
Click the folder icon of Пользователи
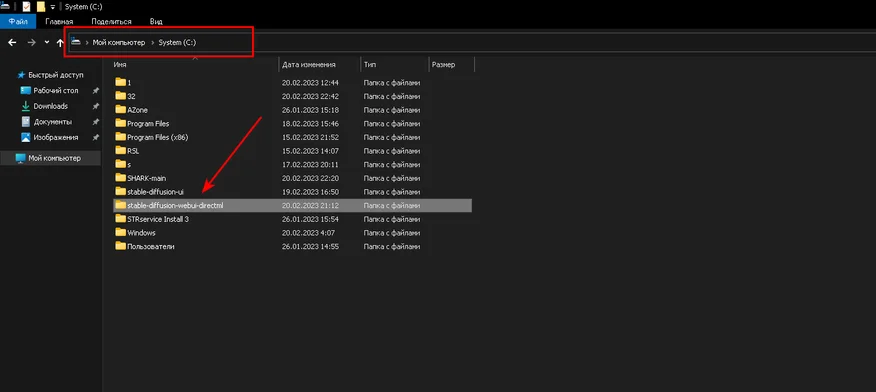tap(120, 246)
